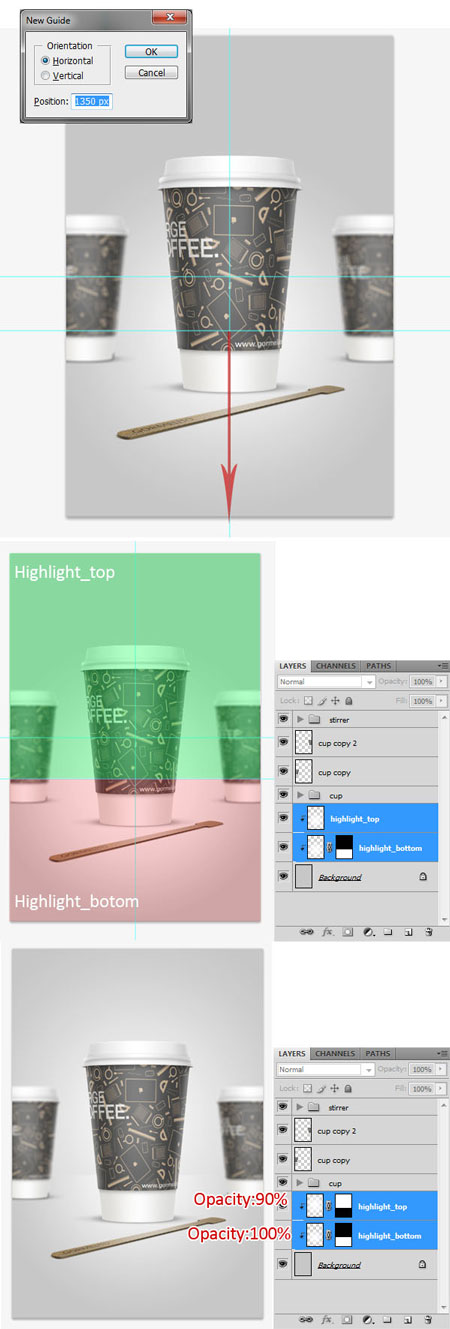
Task: Click Delete layer trash icon, upper panel
Action: (428, 932)
